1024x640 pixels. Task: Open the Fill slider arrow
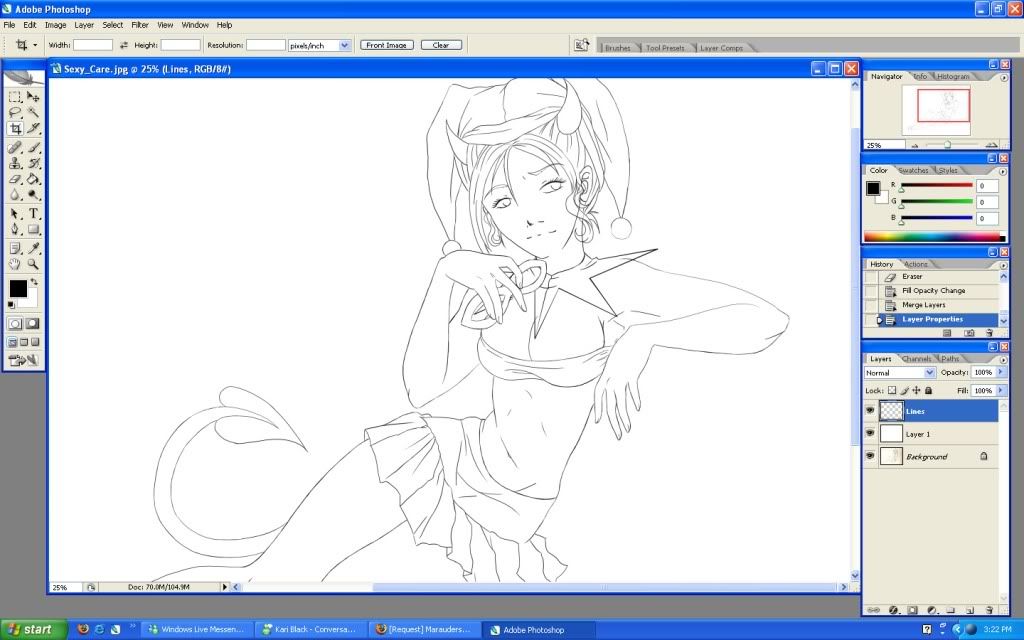tap(1000, 390)
